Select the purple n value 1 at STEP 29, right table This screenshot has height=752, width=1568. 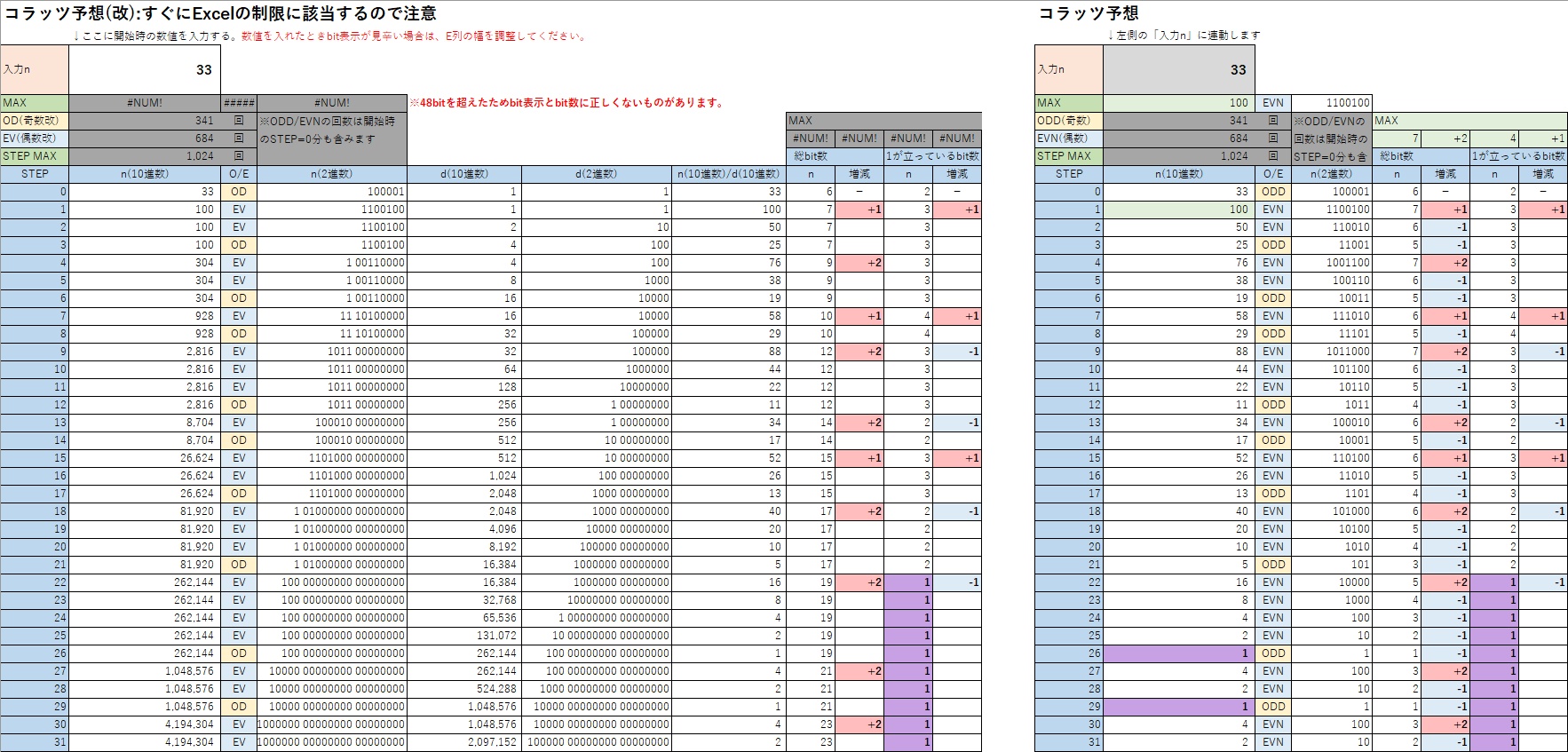[x=1179, y=707]
